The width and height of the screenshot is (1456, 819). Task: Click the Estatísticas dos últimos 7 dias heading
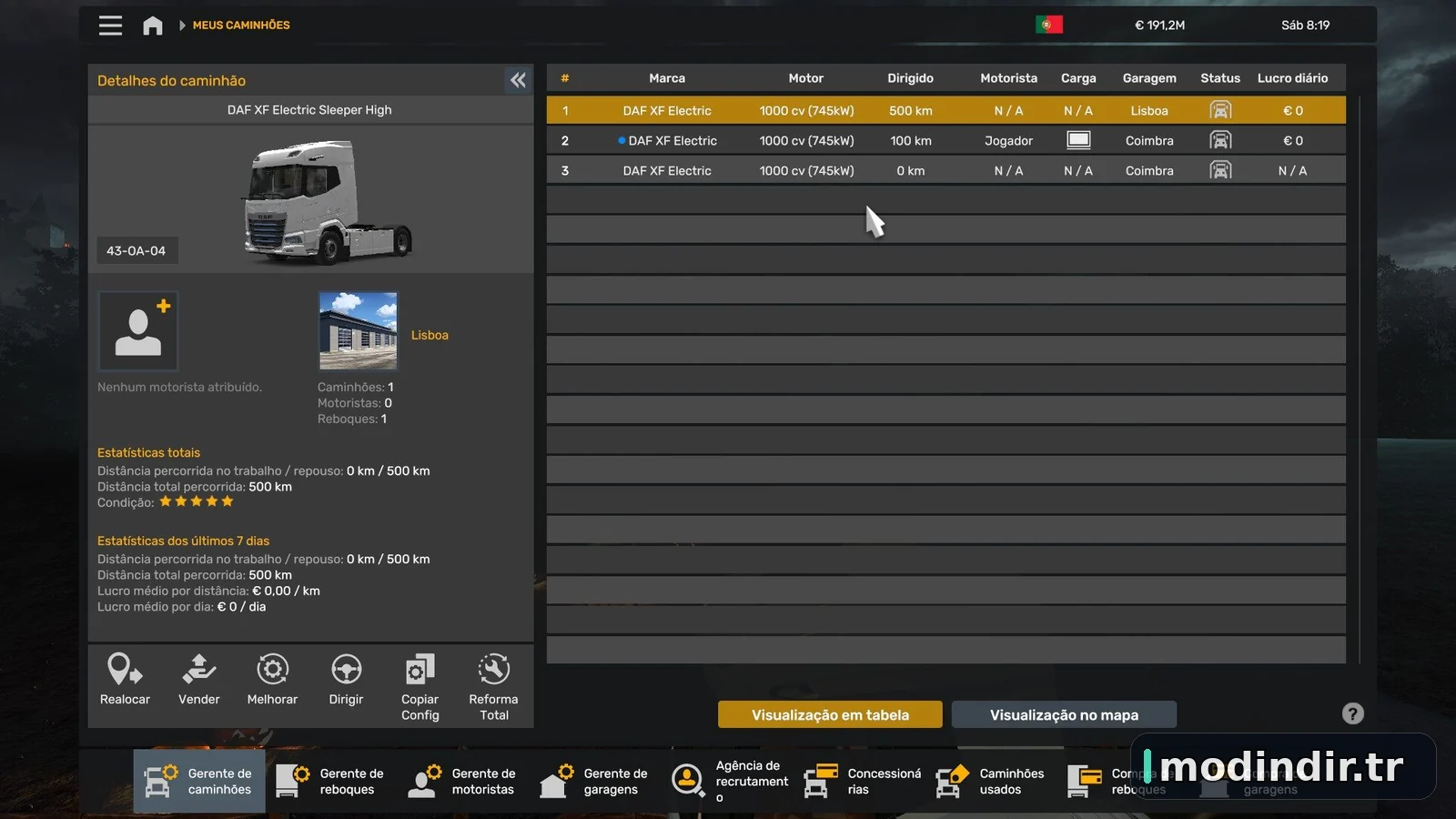click(x=183, y=541)
